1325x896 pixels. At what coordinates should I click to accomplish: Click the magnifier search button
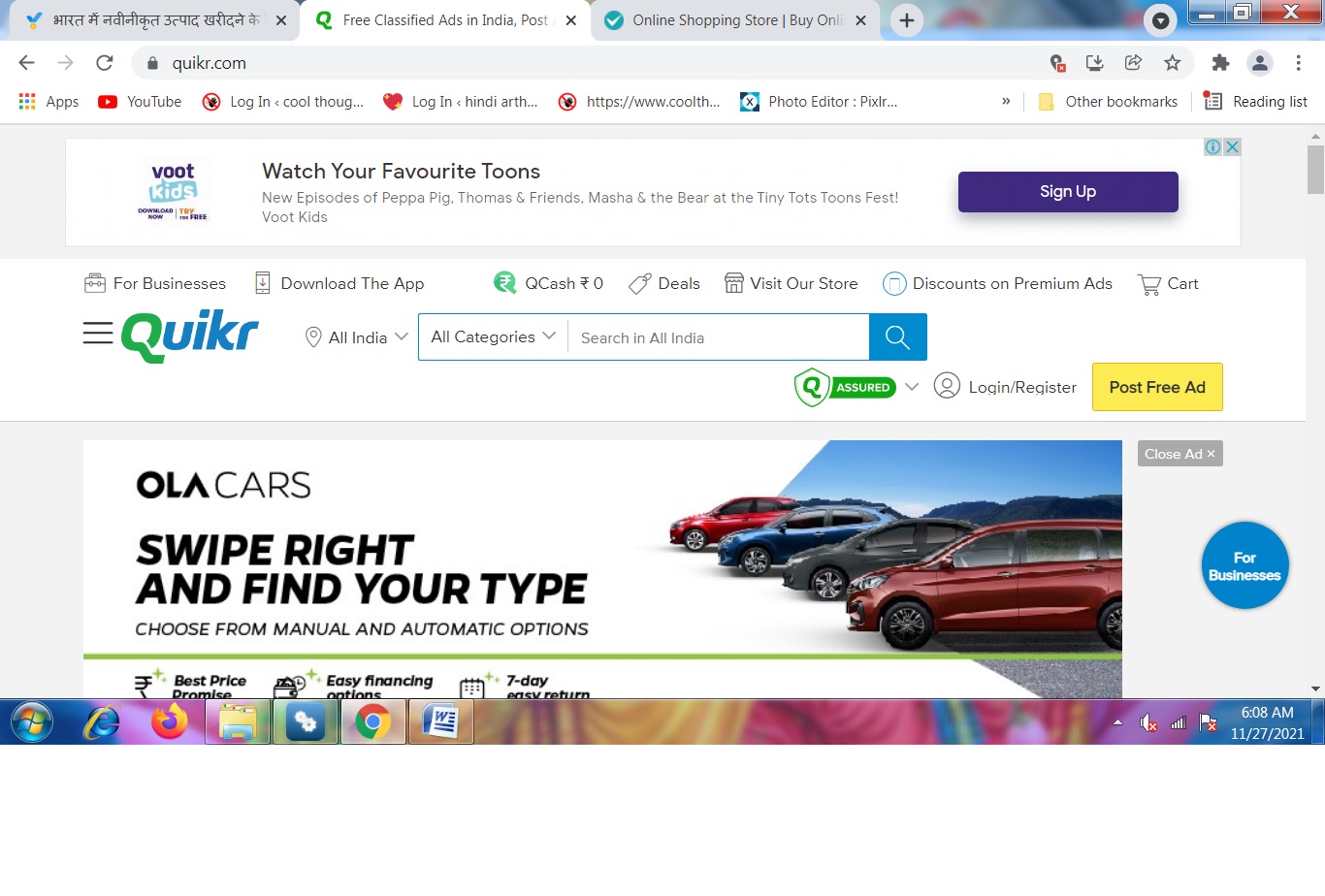point(898,337)
